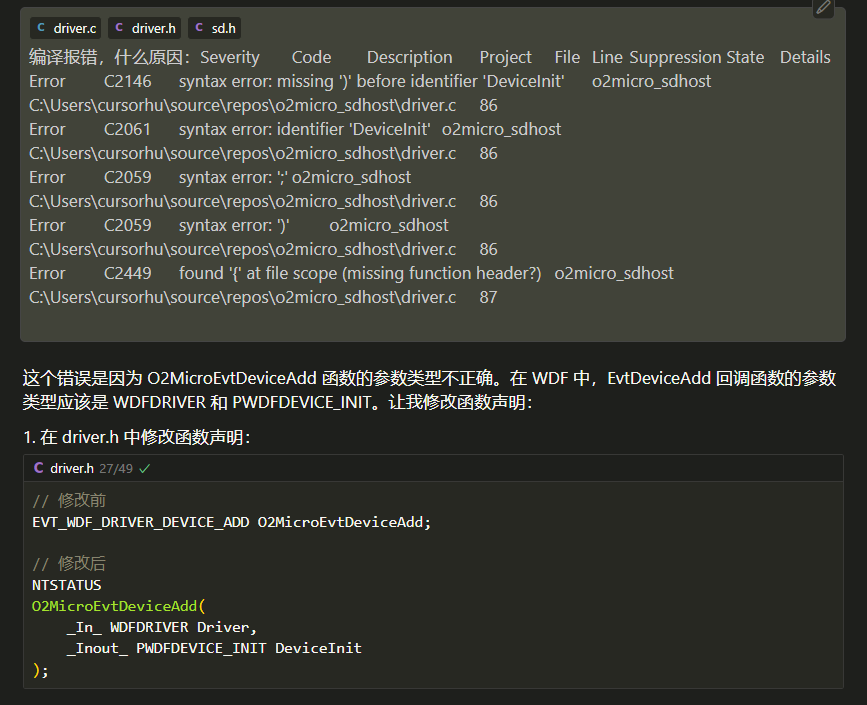Click the green applied checkmark in code header
Viewport: 867px width, 705px height.
(x=145, y=469)
